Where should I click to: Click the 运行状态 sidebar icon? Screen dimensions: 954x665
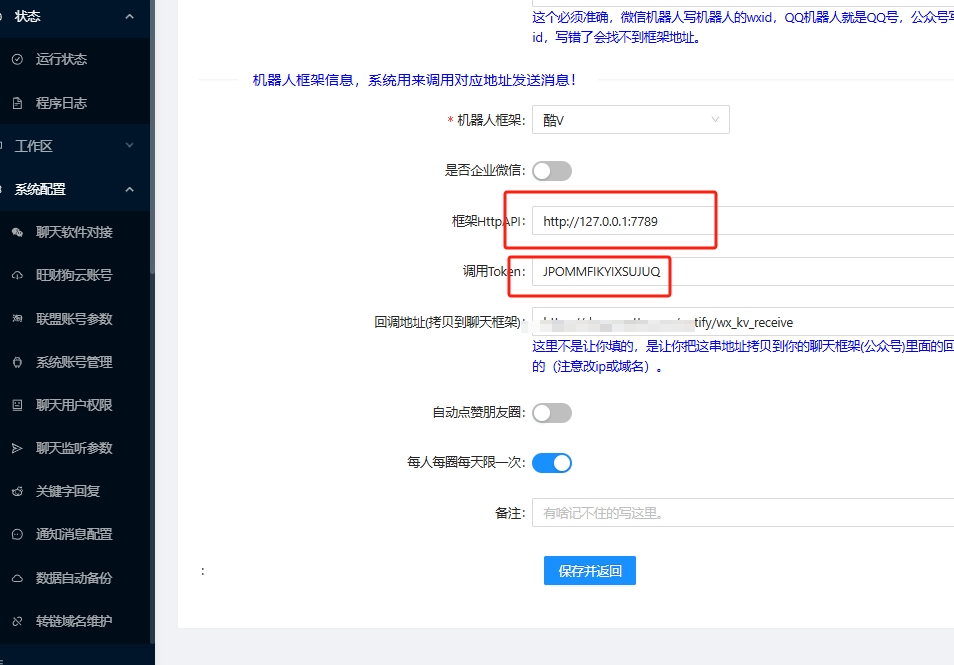[17, 59]
